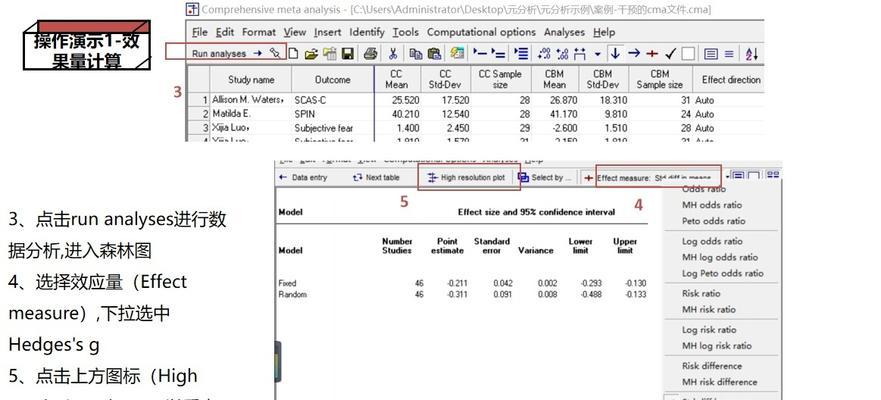Click the second dotted formatting icon
Image resolution: width=881 pixels, height=400 pixels.
(x=562, y=54)
